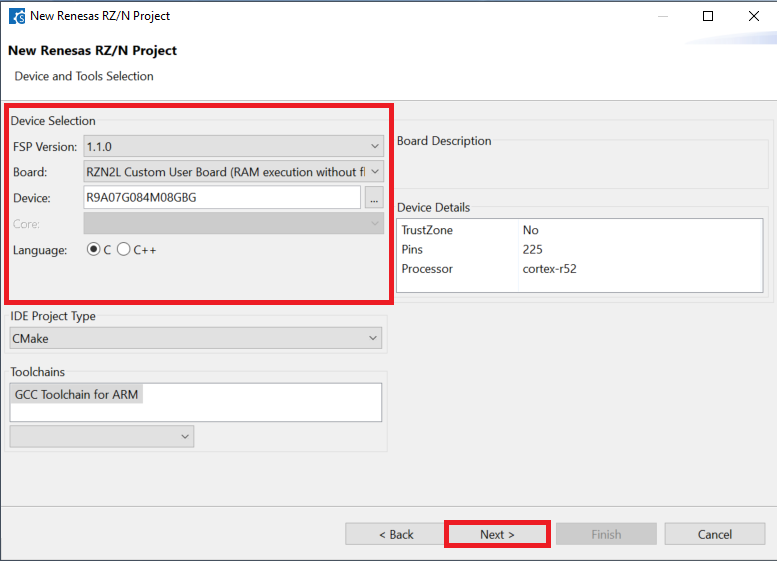The width and height of the screenshot is (777, 561).
Task: Select C language radio button
Action: click(x=93, y=249)
